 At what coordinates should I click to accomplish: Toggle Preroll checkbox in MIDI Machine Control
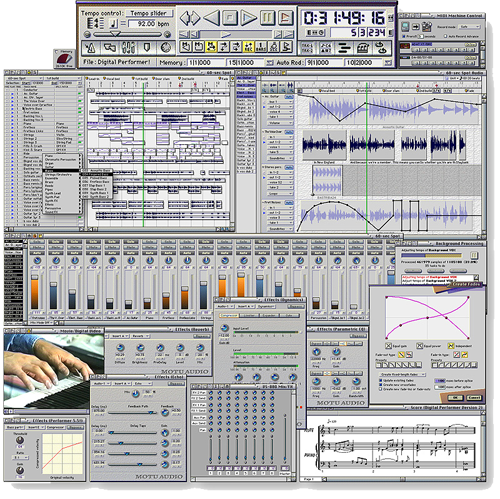404,36
